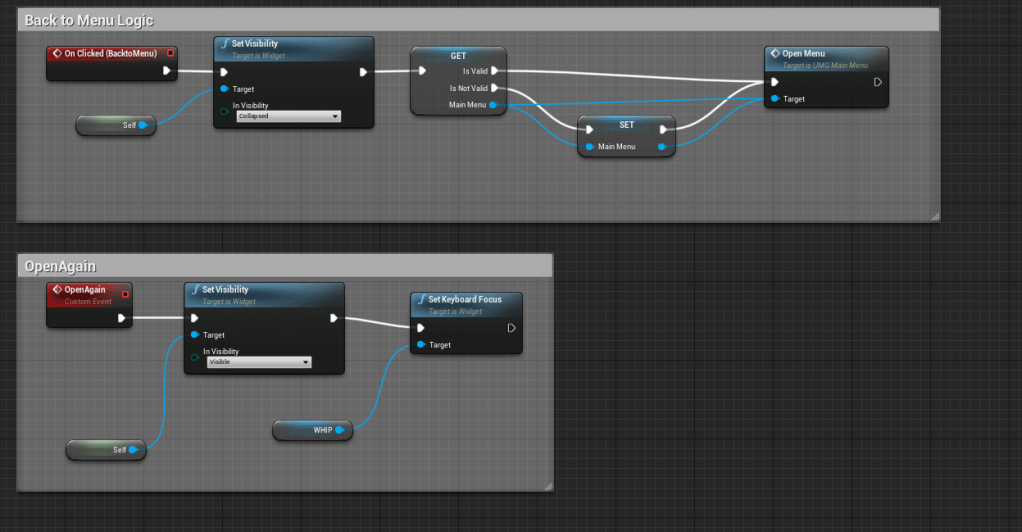Click the Target pin on Open Menu node
The image size is (1022, 532).
coord(774,99)
